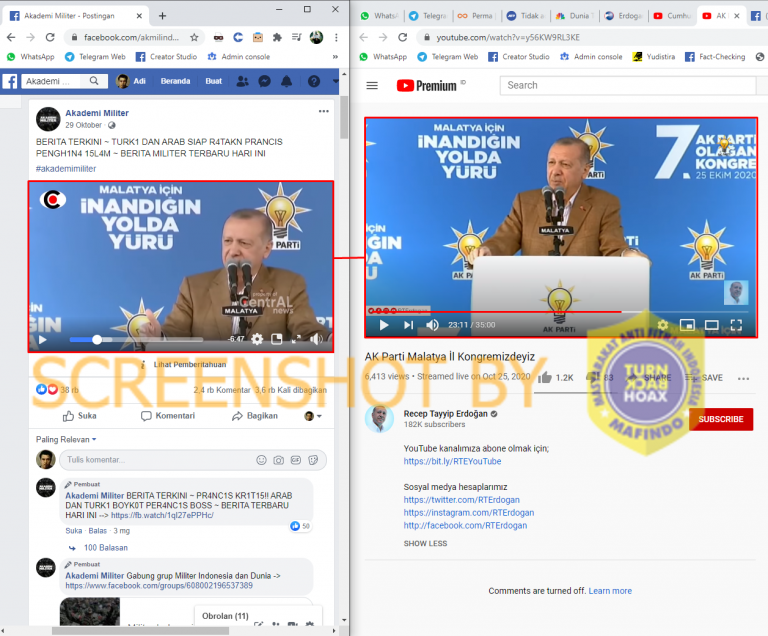Open the bit.ly/RTEYouTube link

tap(452, 462)
